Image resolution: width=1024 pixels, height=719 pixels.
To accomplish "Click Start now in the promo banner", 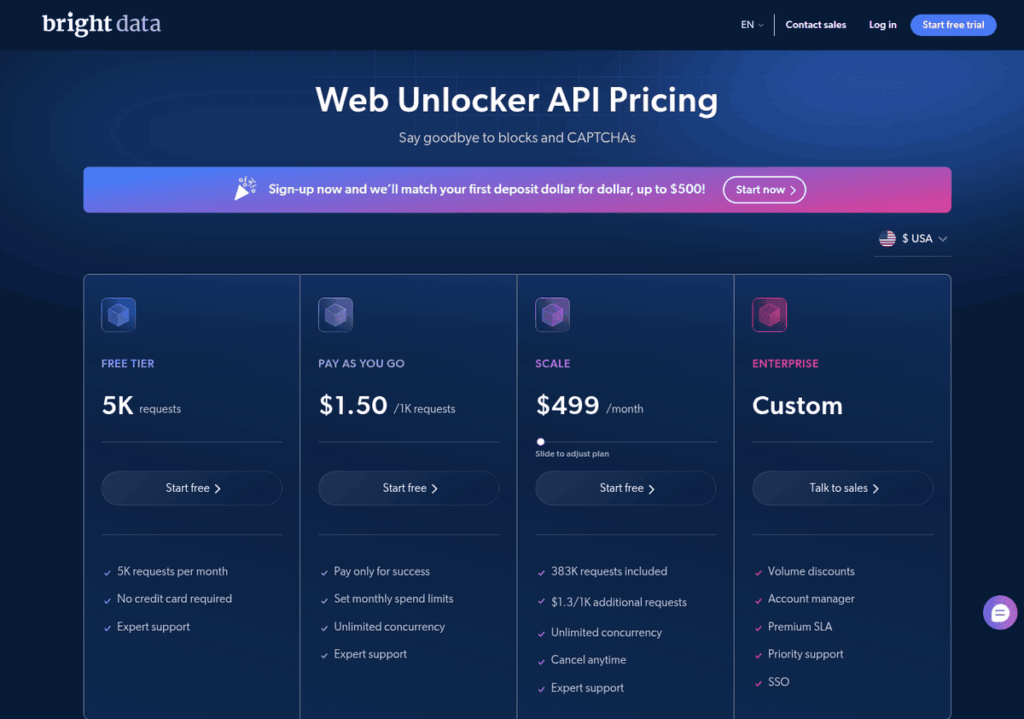I will pyautogui.click(x=764, y=189).
